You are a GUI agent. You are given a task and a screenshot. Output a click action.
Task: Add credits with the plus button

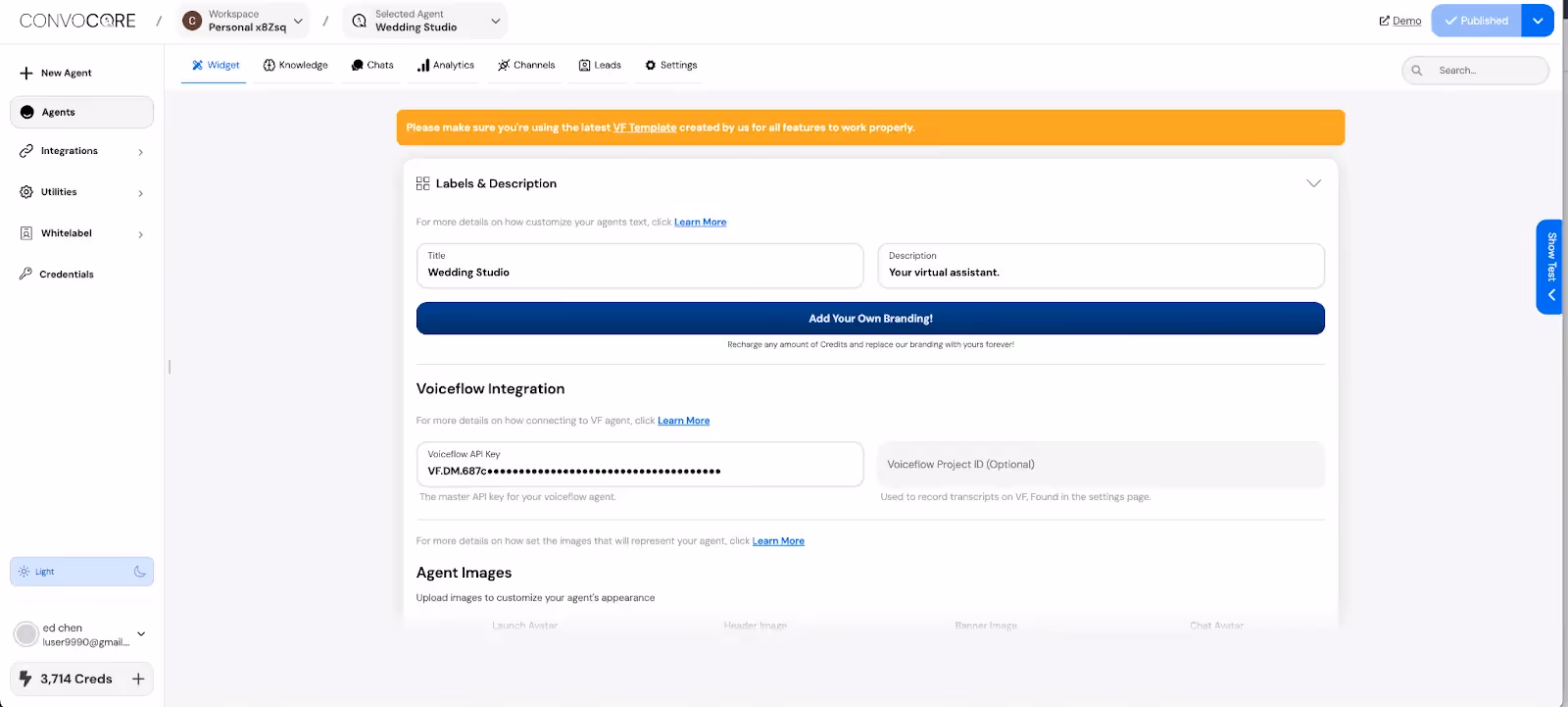point(138,679)
